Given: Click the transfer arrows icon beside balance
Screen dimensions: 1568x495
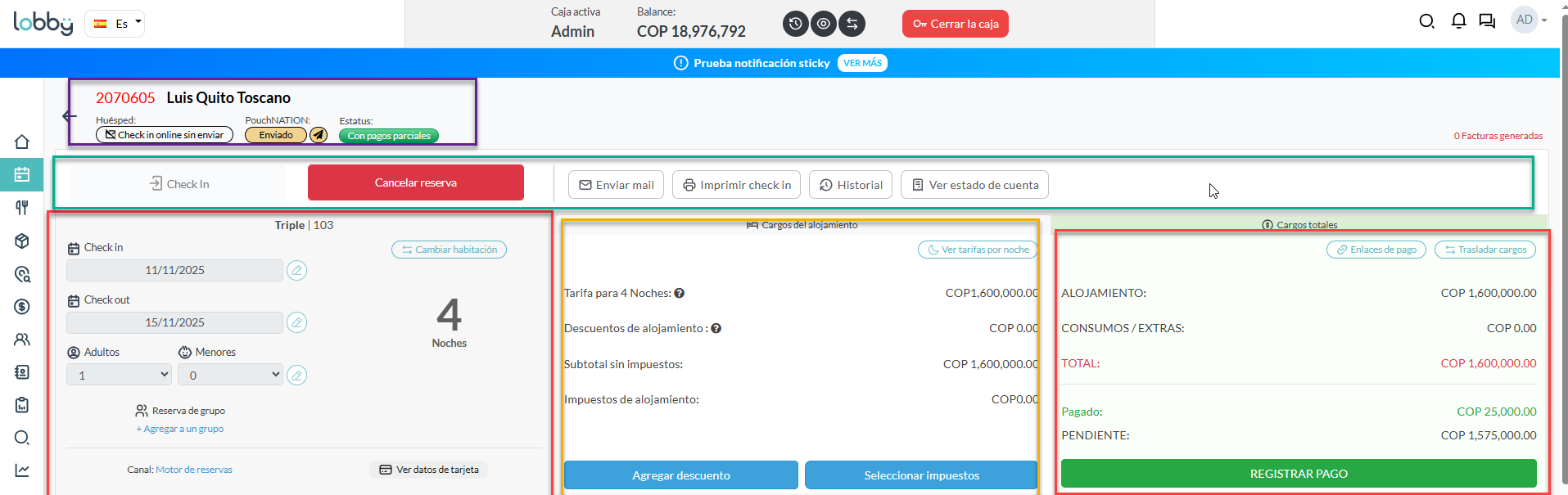Looking at the screenshot, I should point(852,24).
